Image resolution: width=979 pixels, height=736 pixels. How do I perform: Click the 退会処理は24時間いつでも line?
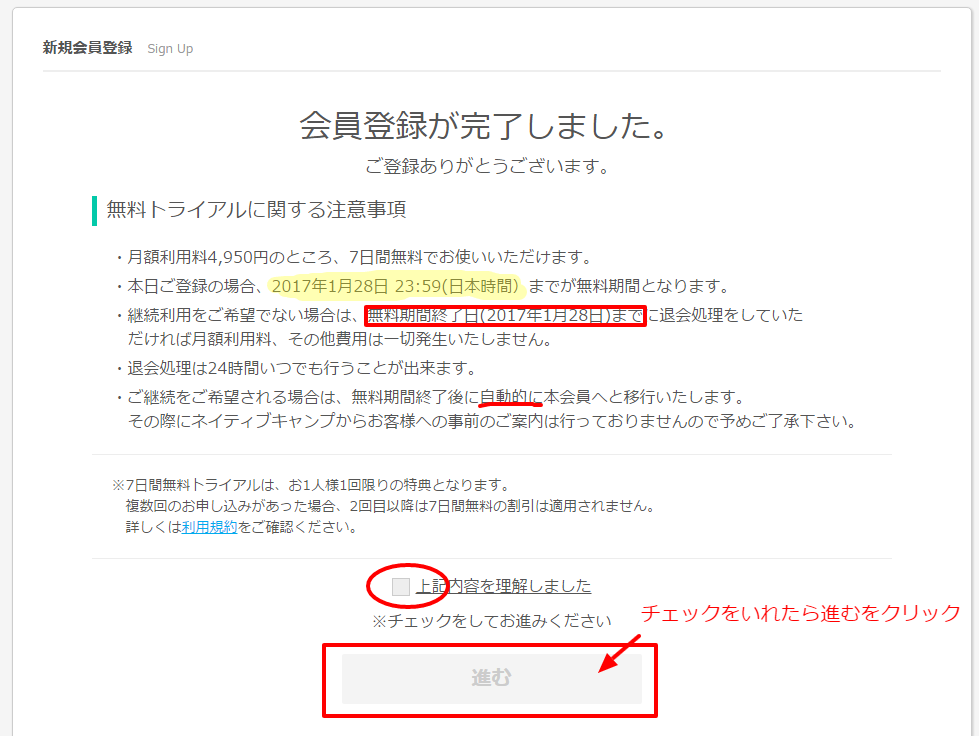click(296, 368)
